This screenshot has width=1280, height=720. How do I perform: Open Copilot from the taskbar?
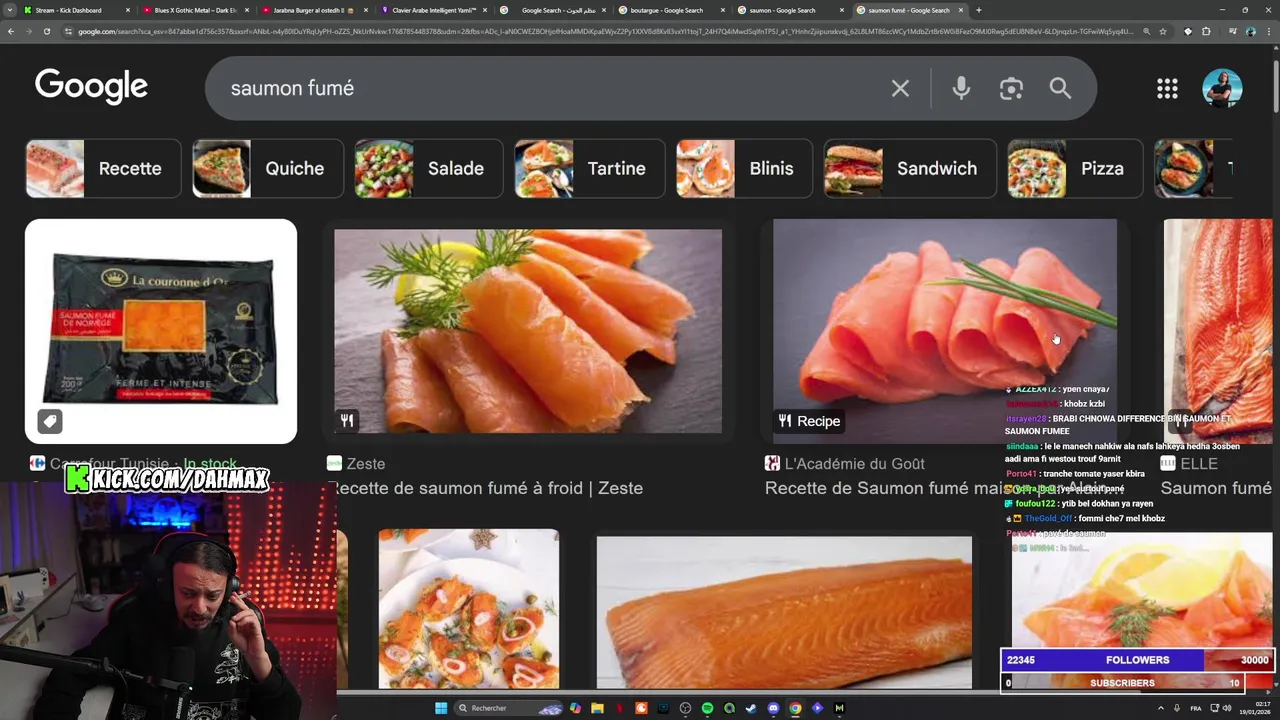click(x=575, y=708)
